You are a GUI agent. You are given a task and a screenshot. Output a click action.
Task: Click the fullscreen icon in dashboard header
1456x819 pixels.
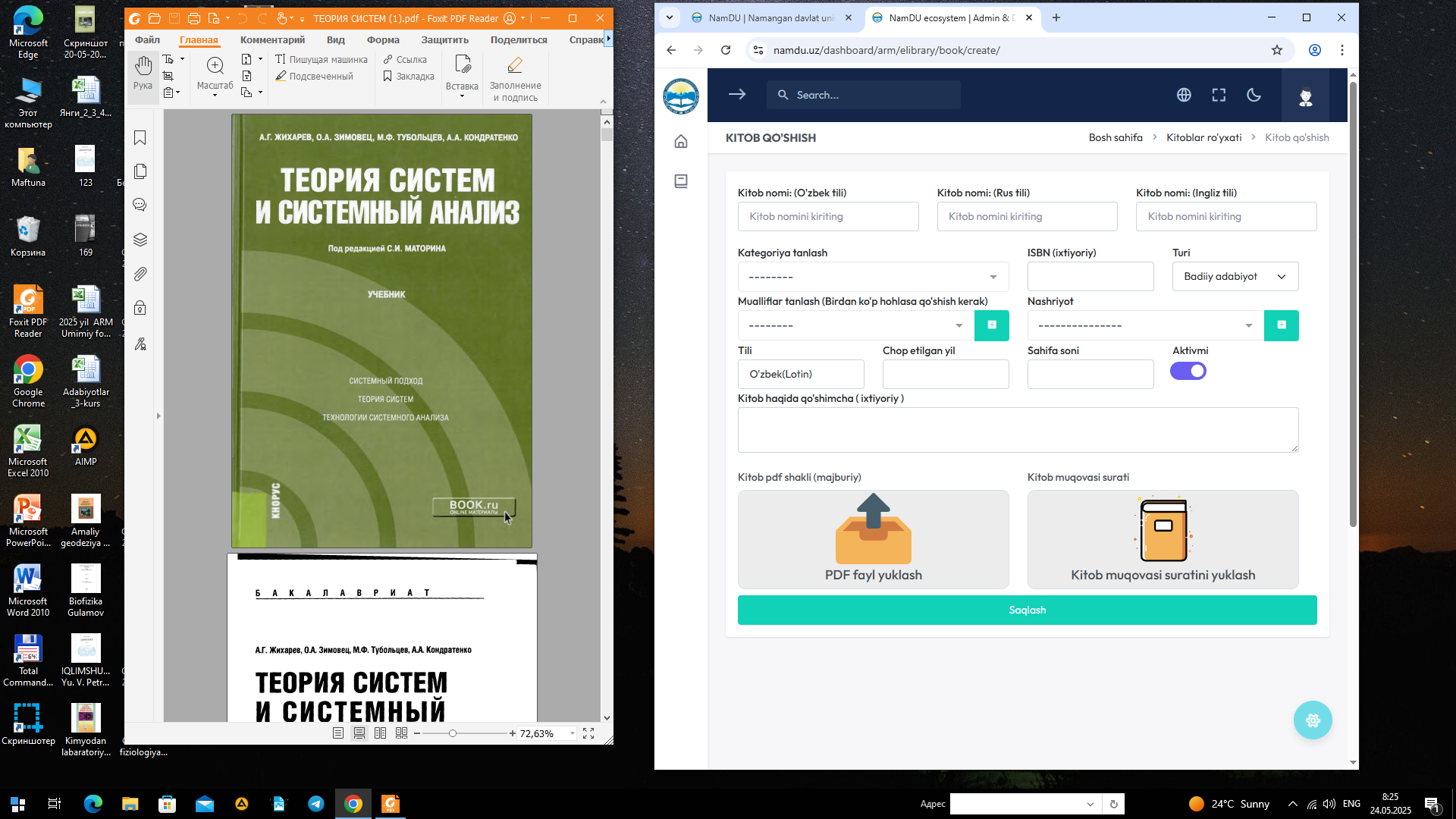pyautogui.click(x=1219, y=95)
